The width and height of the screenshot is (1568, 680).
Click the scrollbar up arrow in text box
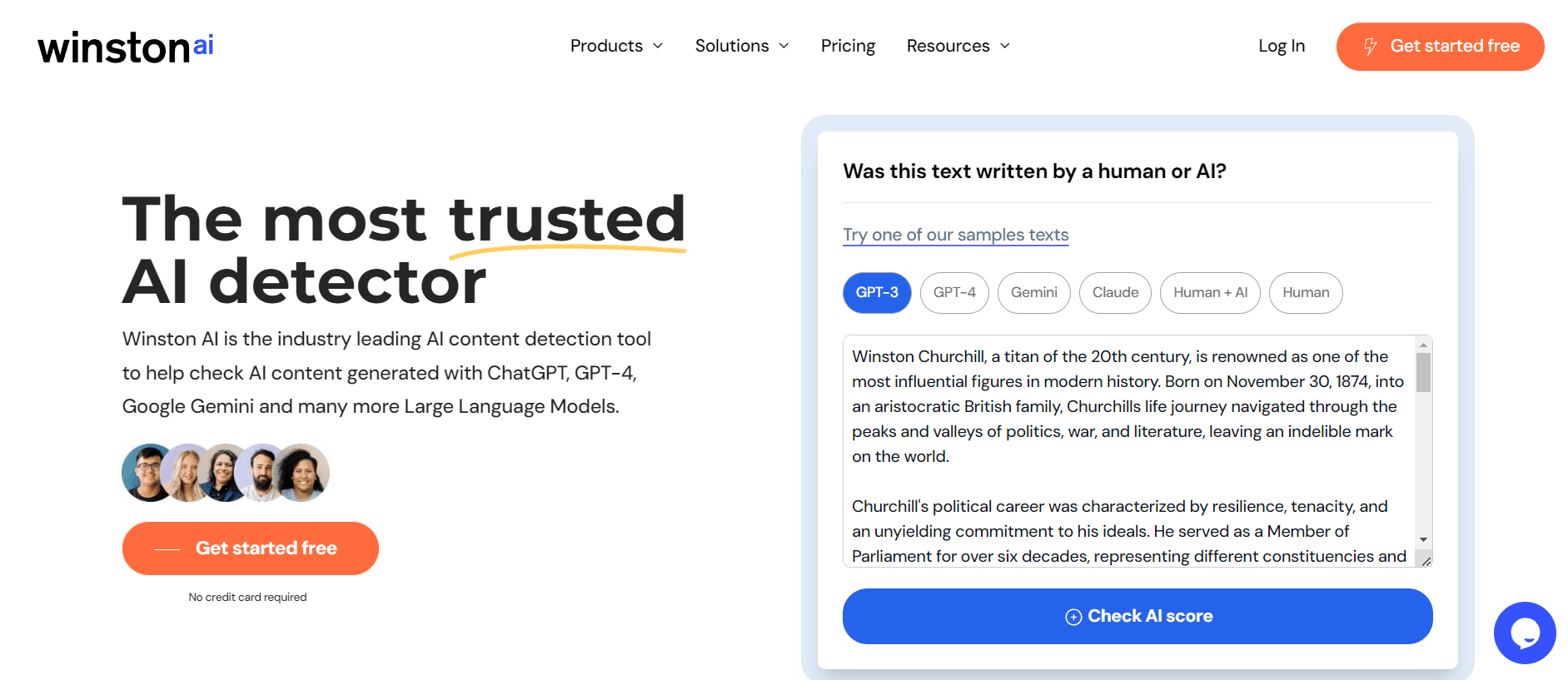pyautogui.click(x=1423, y=345)
